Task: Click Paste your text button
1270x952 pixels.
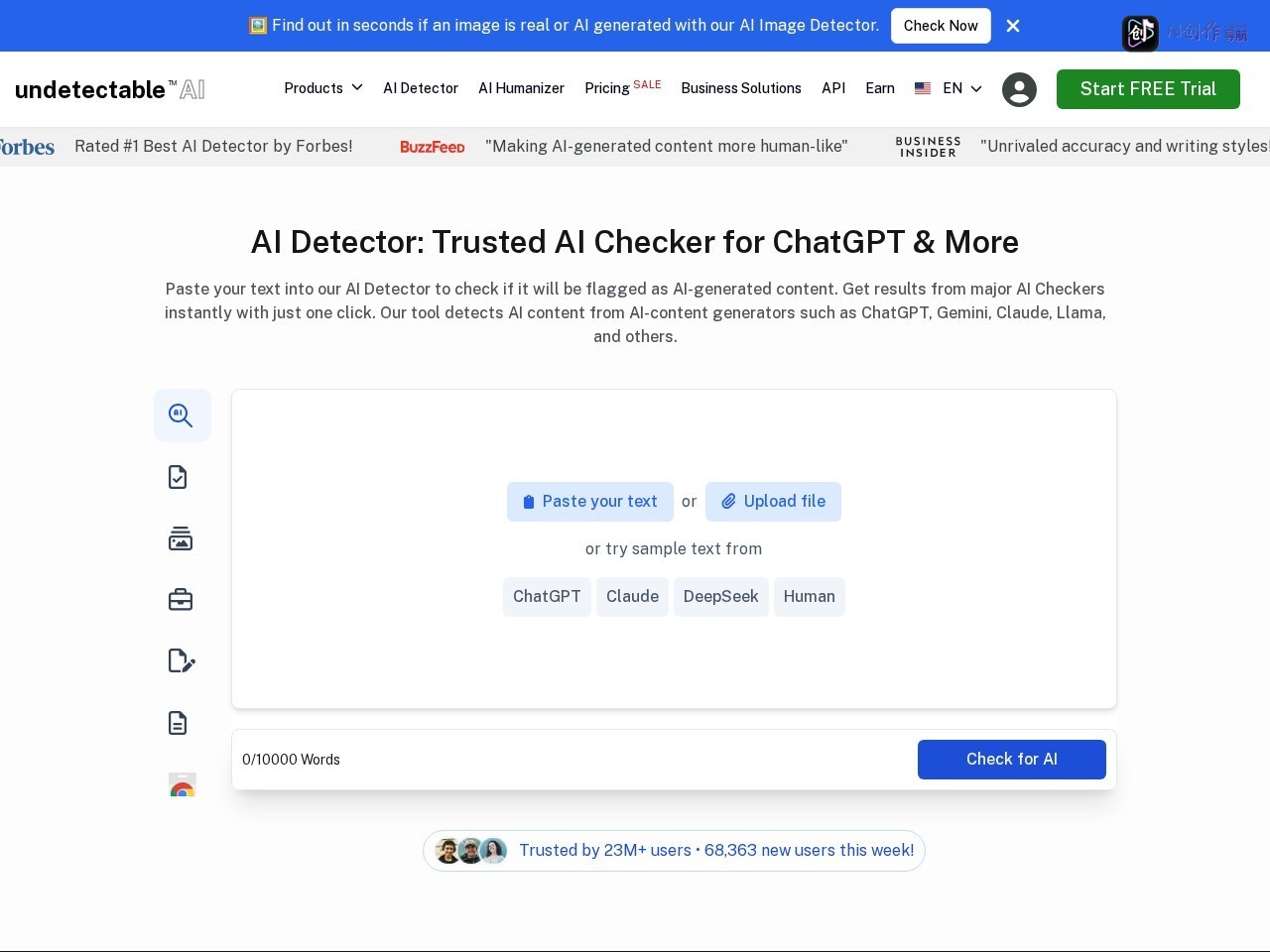Action: click(x=590, y=502)
